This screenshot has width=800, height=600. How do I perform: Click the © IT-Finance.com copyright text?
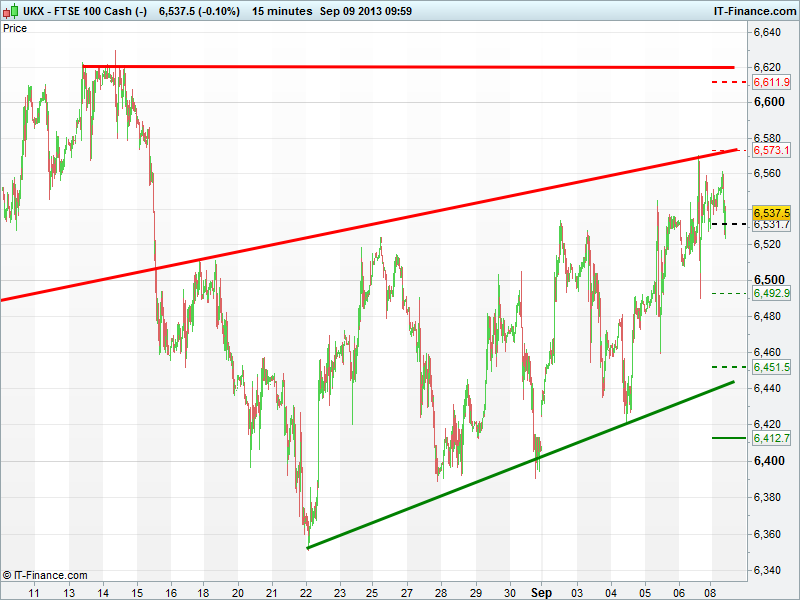click(45, 575)
